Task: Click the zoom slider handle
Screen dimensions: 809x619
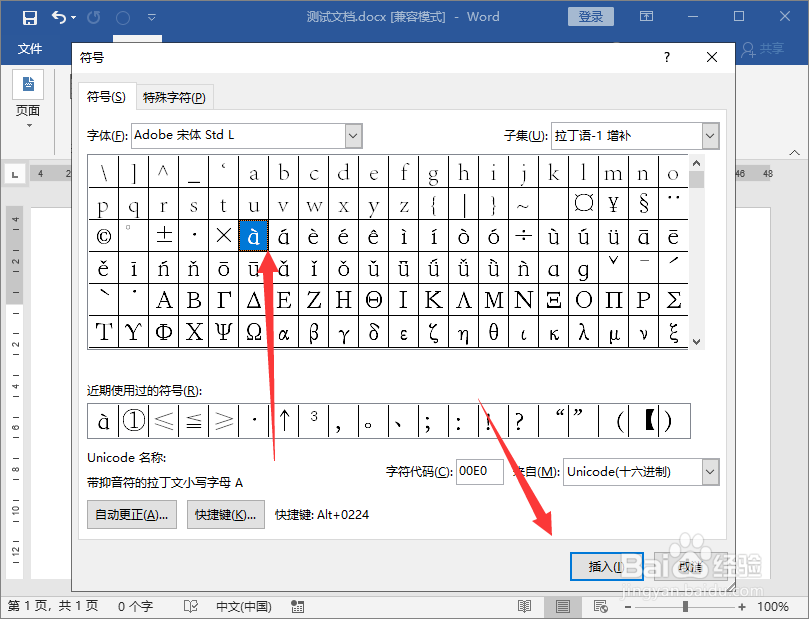Action: point(685,607)
